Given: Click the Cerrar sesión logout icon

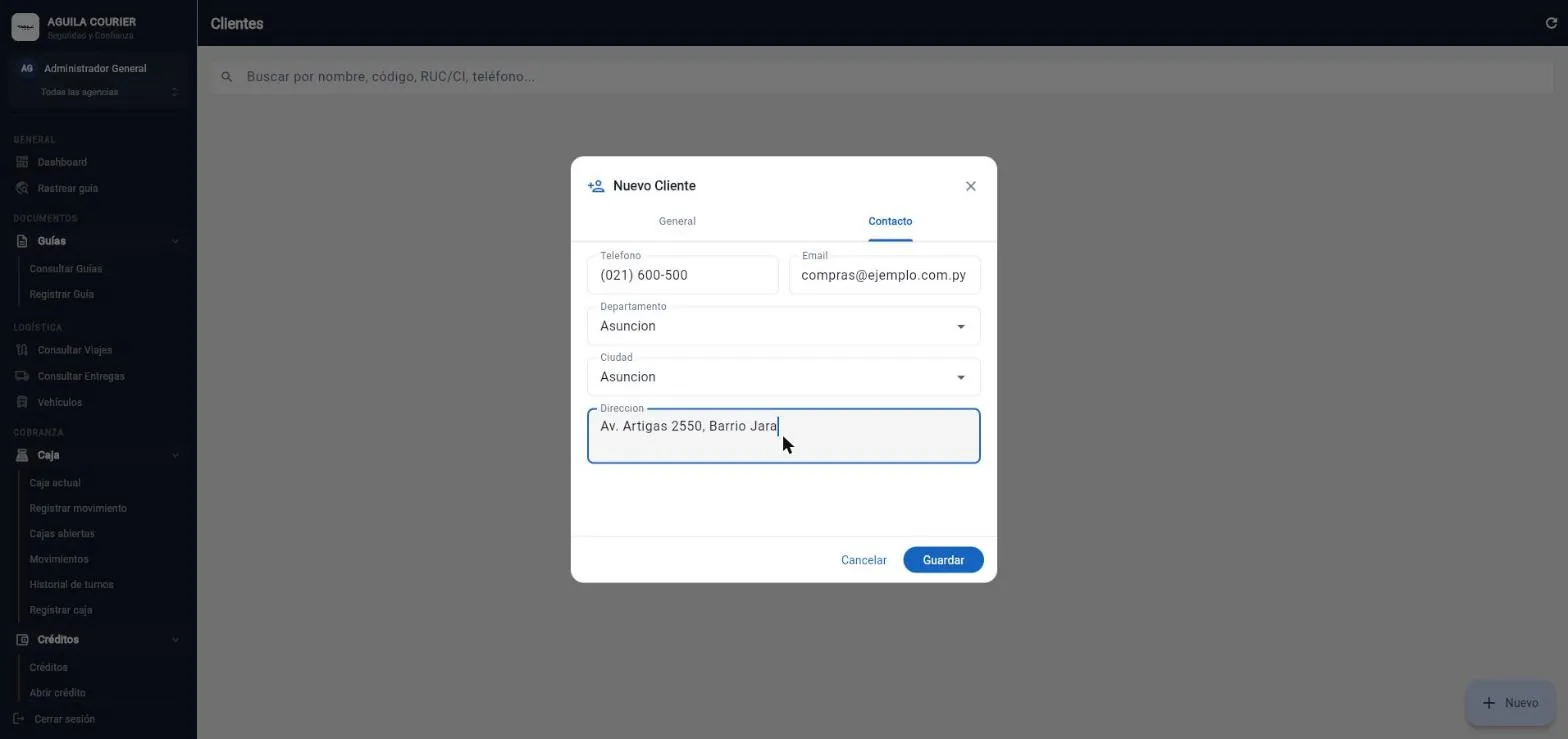Looking at the screenshot, I should coord(18,719).
